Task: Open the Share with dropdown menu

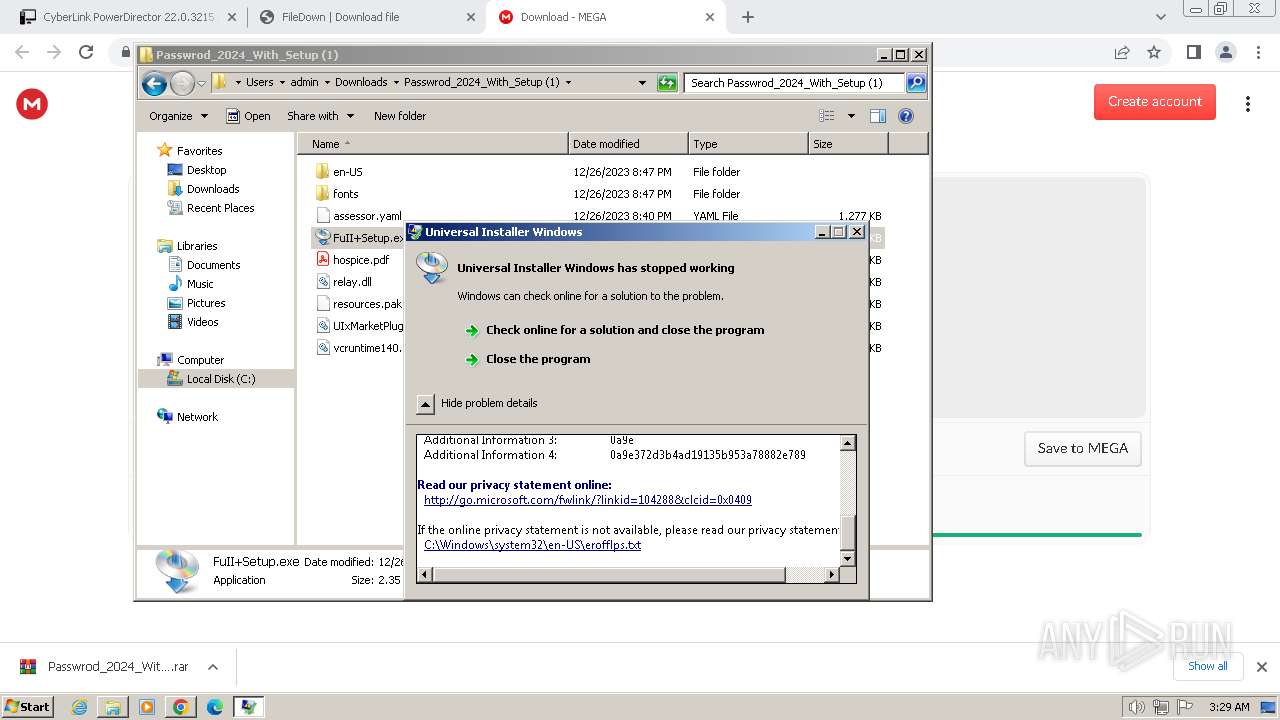Action: 320,116
